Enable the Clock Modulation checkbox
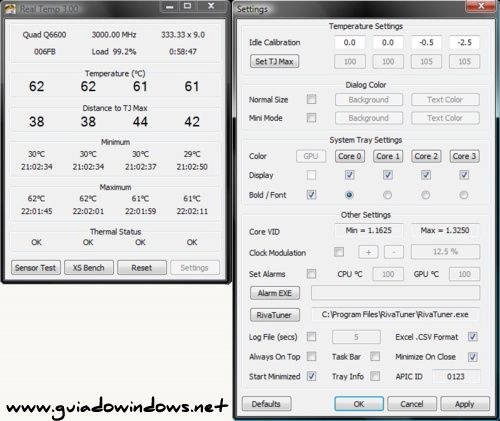Screen dimensions: 500x421 point(339,252)
